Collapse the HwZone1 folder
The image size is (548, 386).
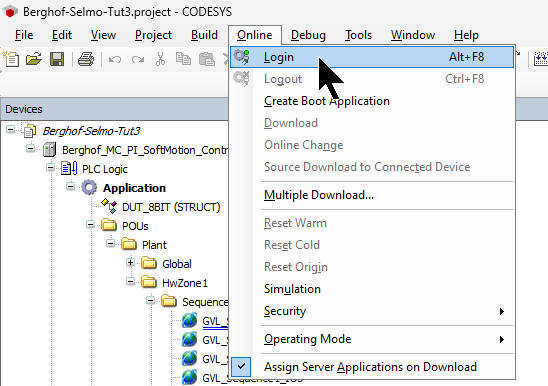[x=130, y=281]
